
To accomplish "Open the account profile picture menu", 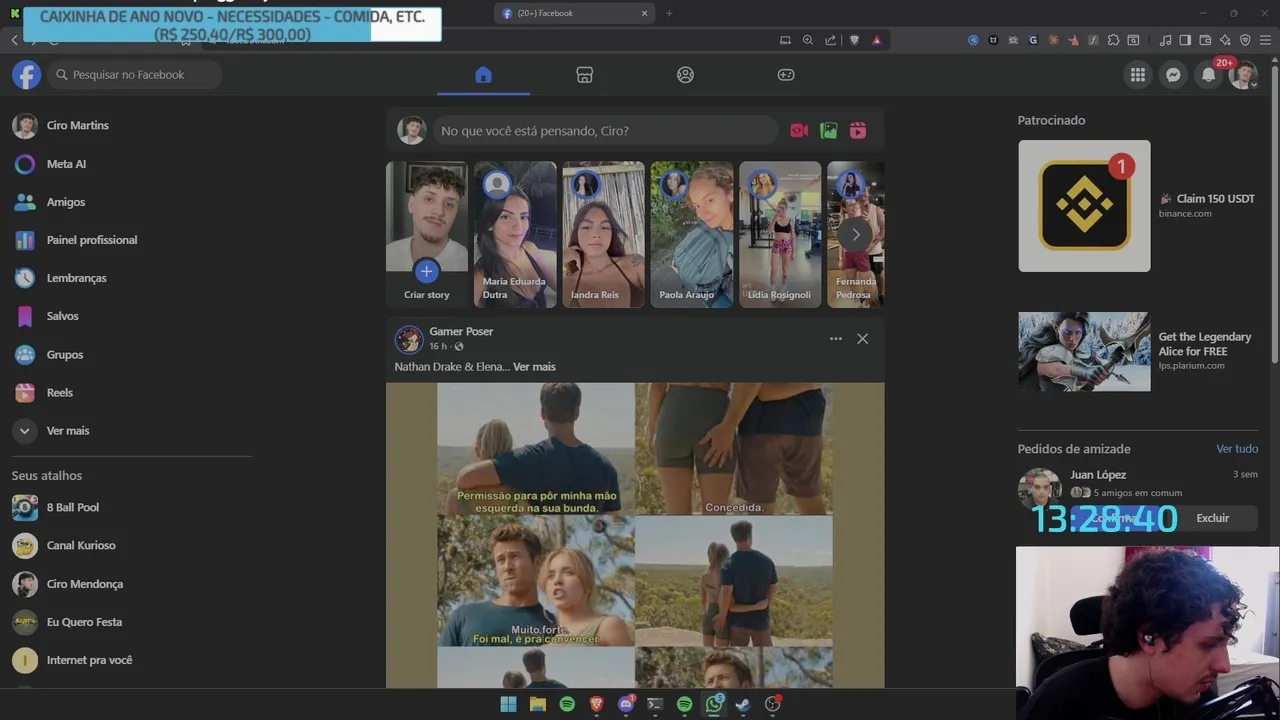I will [x=1243, y=75].
